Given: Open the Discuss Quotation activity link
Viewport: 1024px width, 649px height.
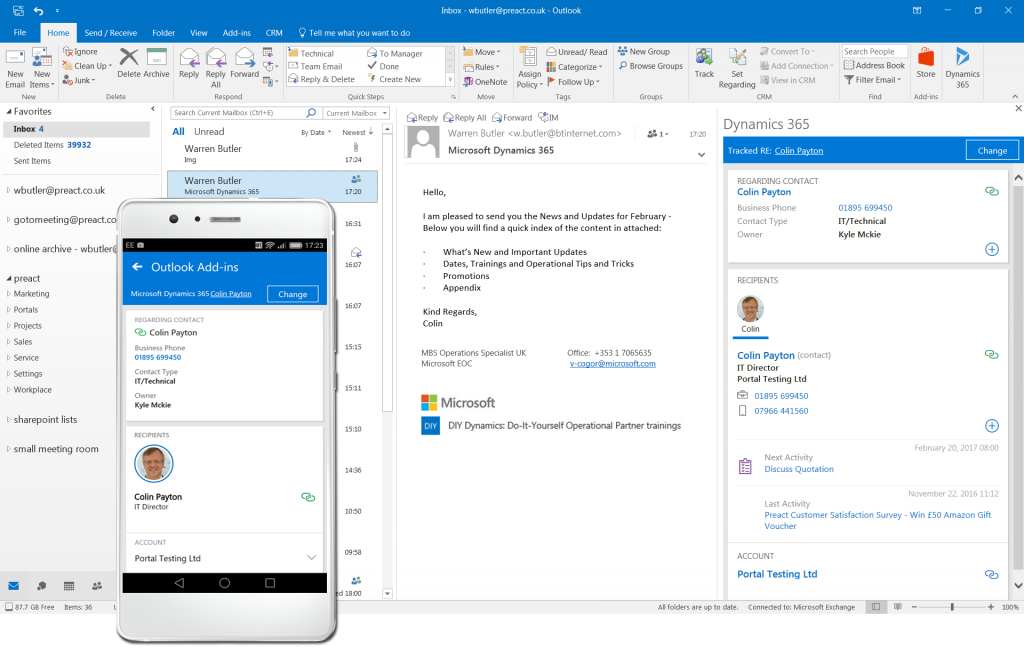Looking at the screenshot, I should pyautogui.click(x=799, y=469).
